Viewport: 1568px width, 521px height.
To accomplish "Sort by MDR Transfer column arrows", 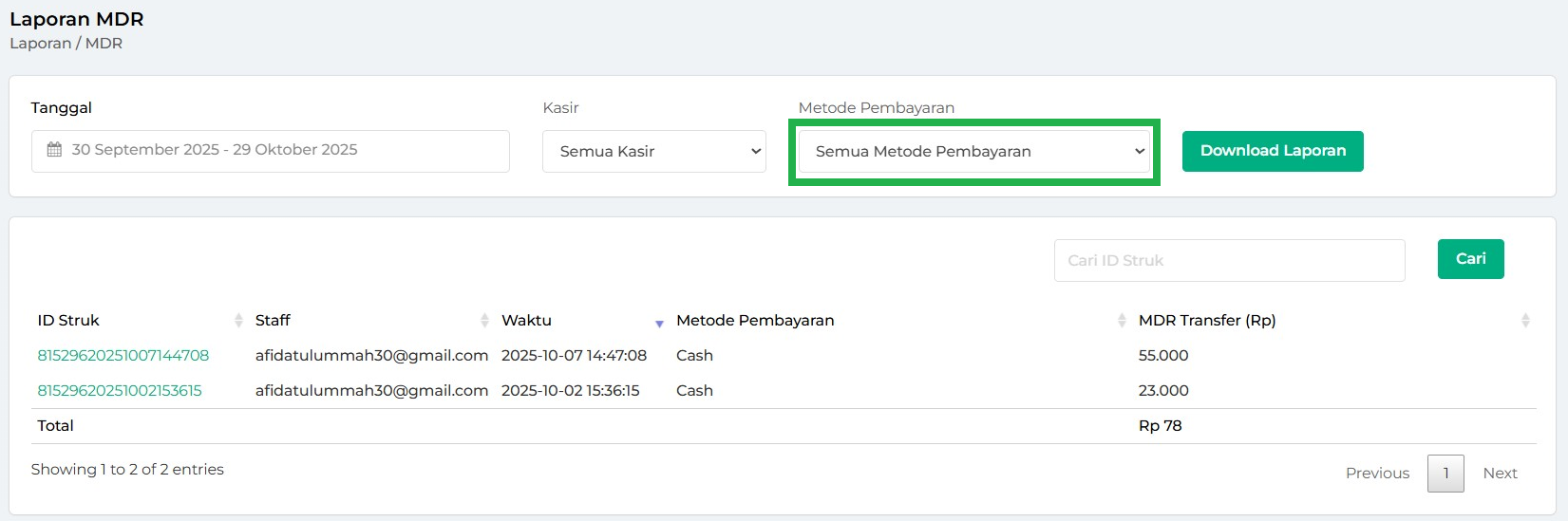I will (1525, 321).
